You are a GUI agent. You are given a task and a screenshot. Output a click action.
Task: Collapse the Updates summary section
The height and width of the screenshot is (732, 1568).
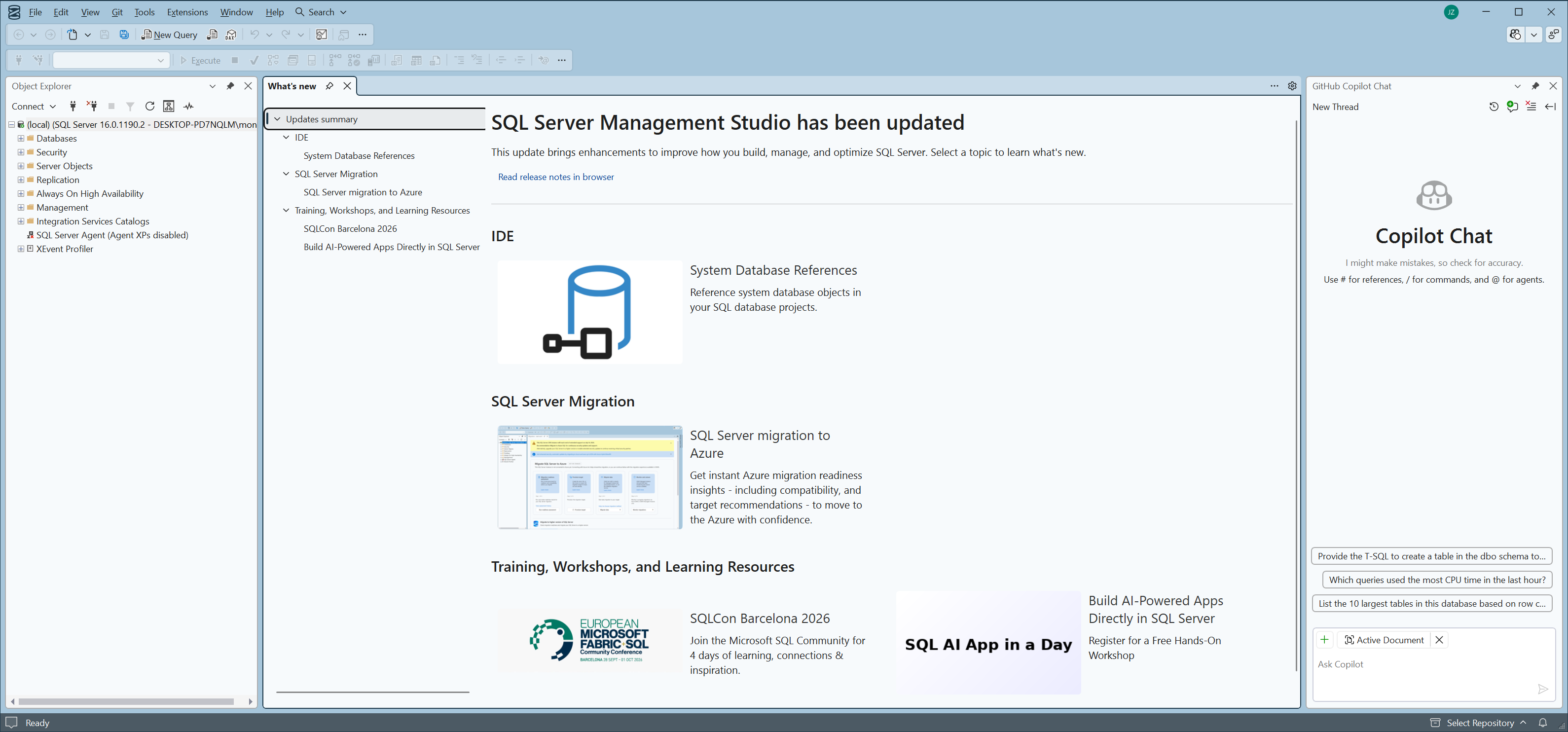[278, 119]
